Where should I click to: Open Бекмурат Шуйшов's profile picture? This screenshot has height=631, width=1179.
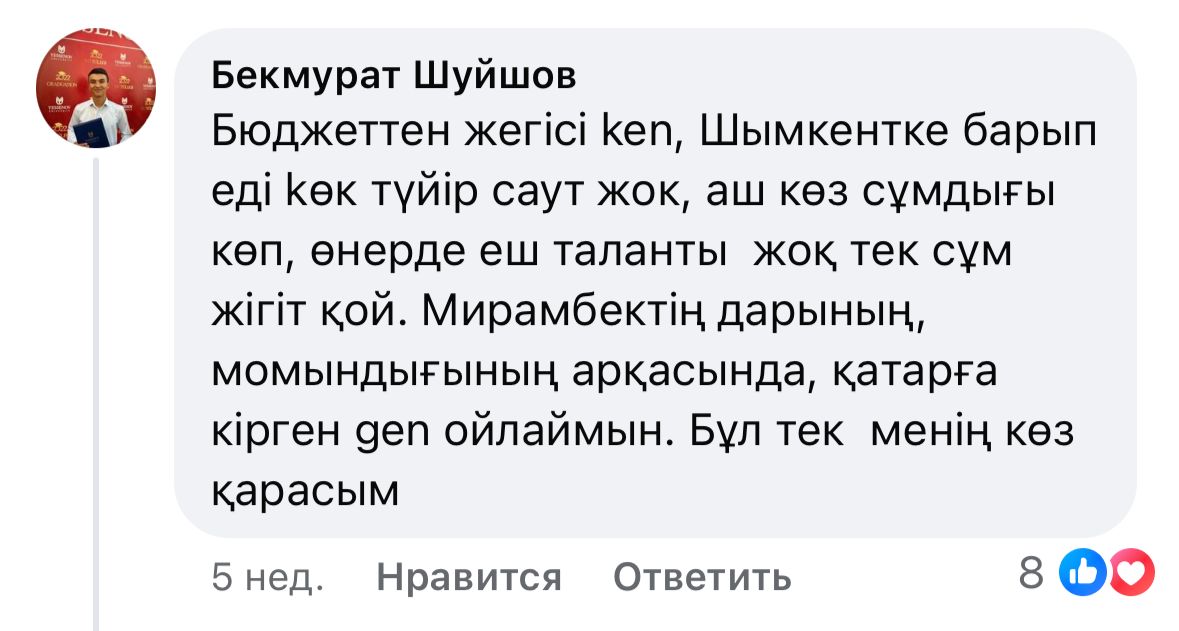tap(95, 88)
